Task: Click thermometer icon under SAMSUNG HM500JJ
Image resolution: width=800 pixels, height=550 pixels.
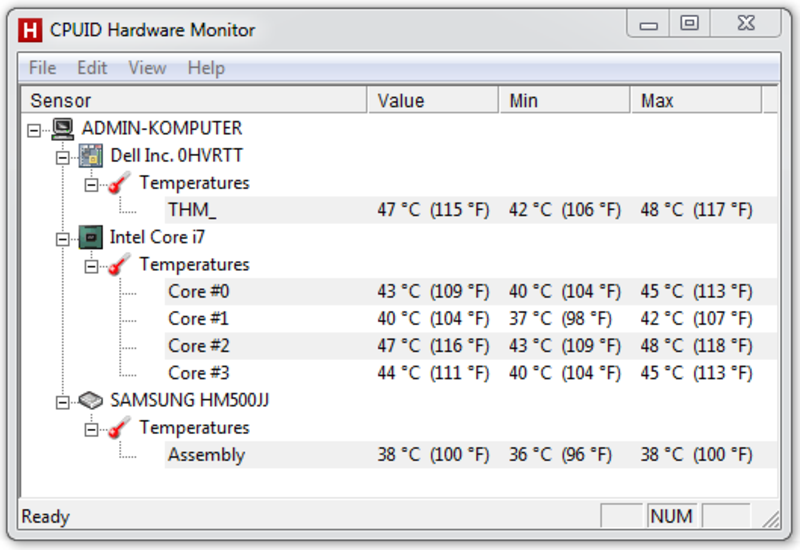Action: pyautogui.click(x=119, y=428)
